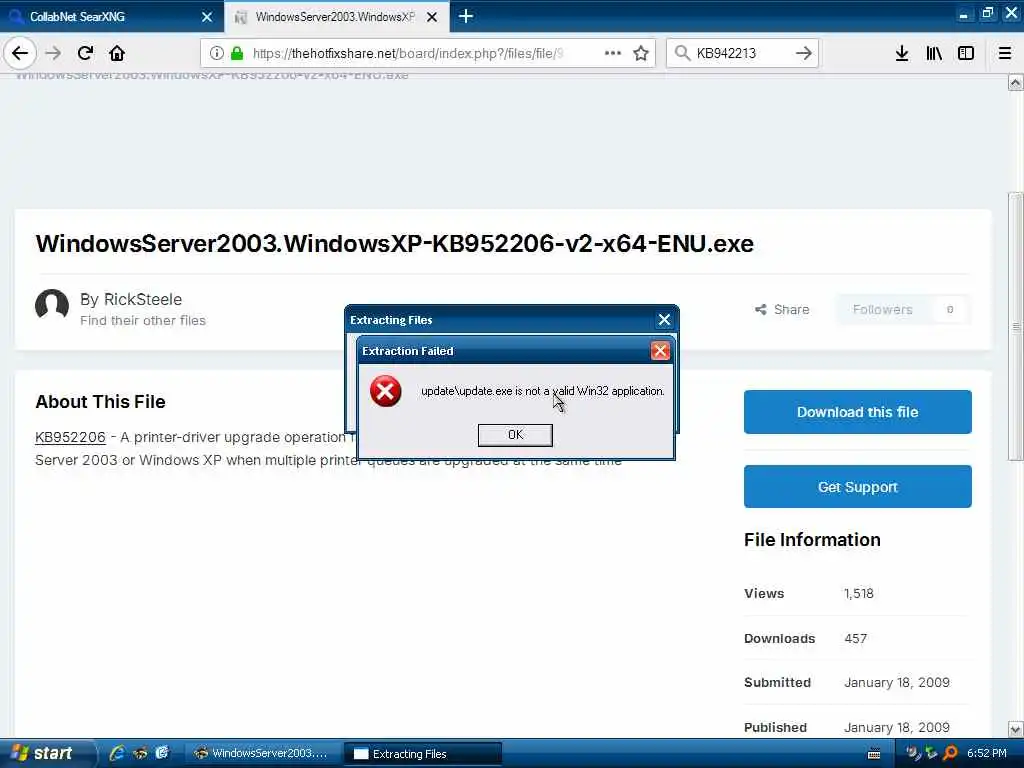Close the Extraction Failed dialog

pos(660,351)
